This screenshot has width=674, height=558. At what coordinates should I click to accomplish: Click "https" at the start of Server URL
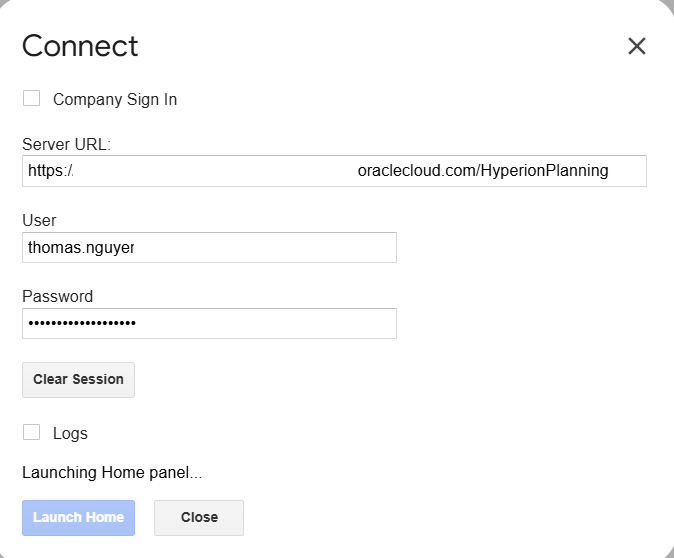coord(46,171)
